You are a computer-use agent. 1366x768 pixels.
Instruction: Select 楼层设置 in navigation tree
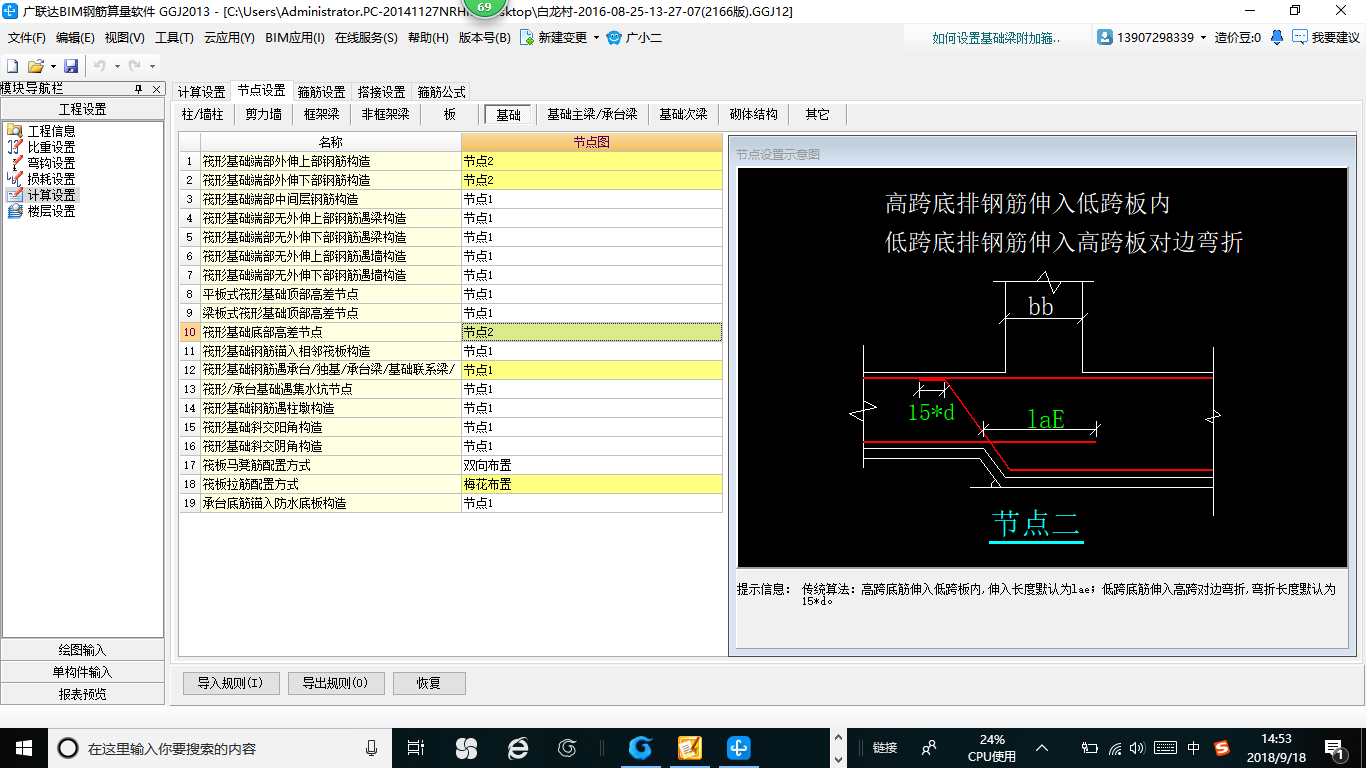pyautogui.click(x=51, y=211)
